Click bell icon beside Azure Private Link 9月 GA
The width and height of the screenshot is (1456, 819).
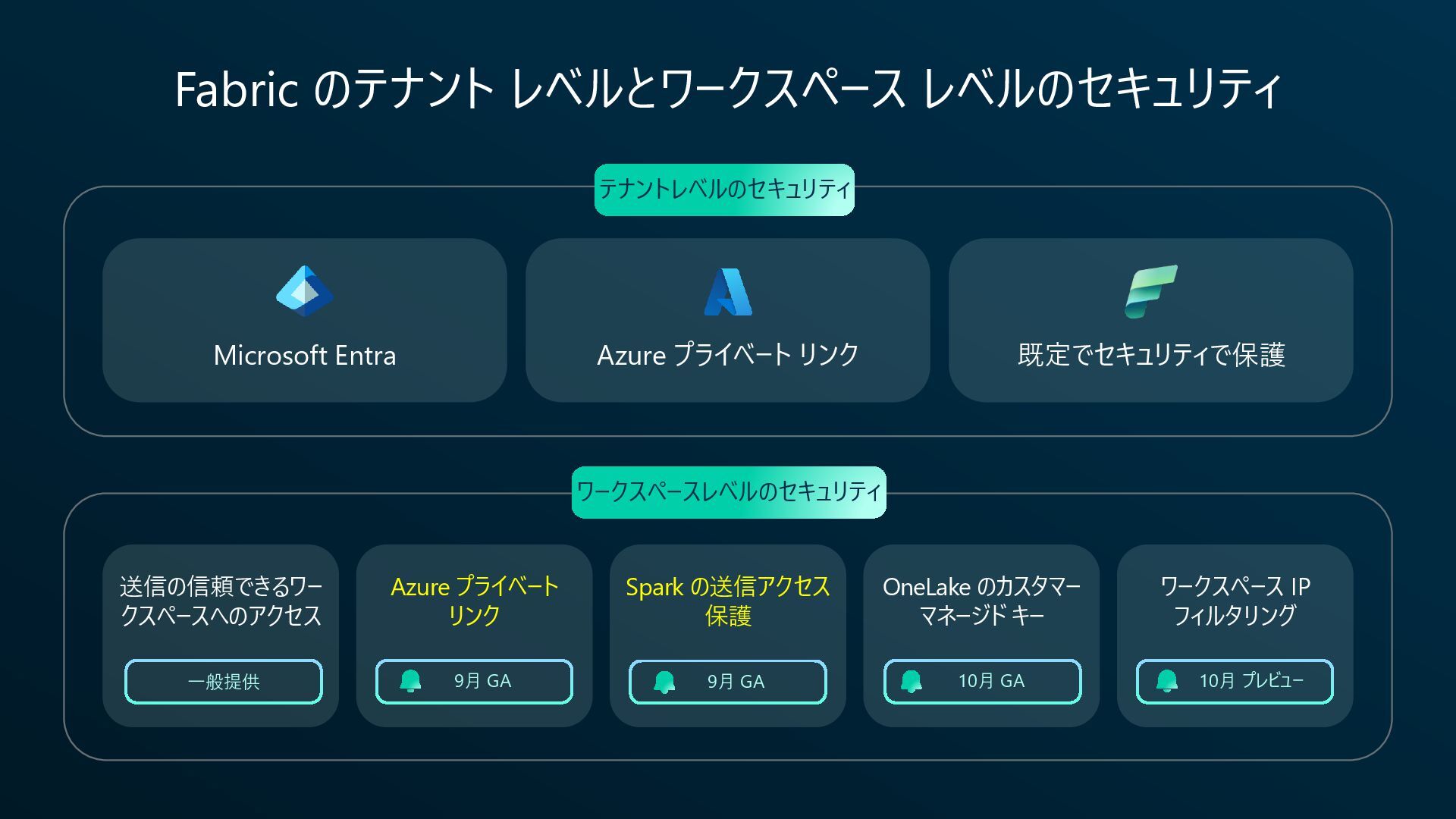(410, 681)
